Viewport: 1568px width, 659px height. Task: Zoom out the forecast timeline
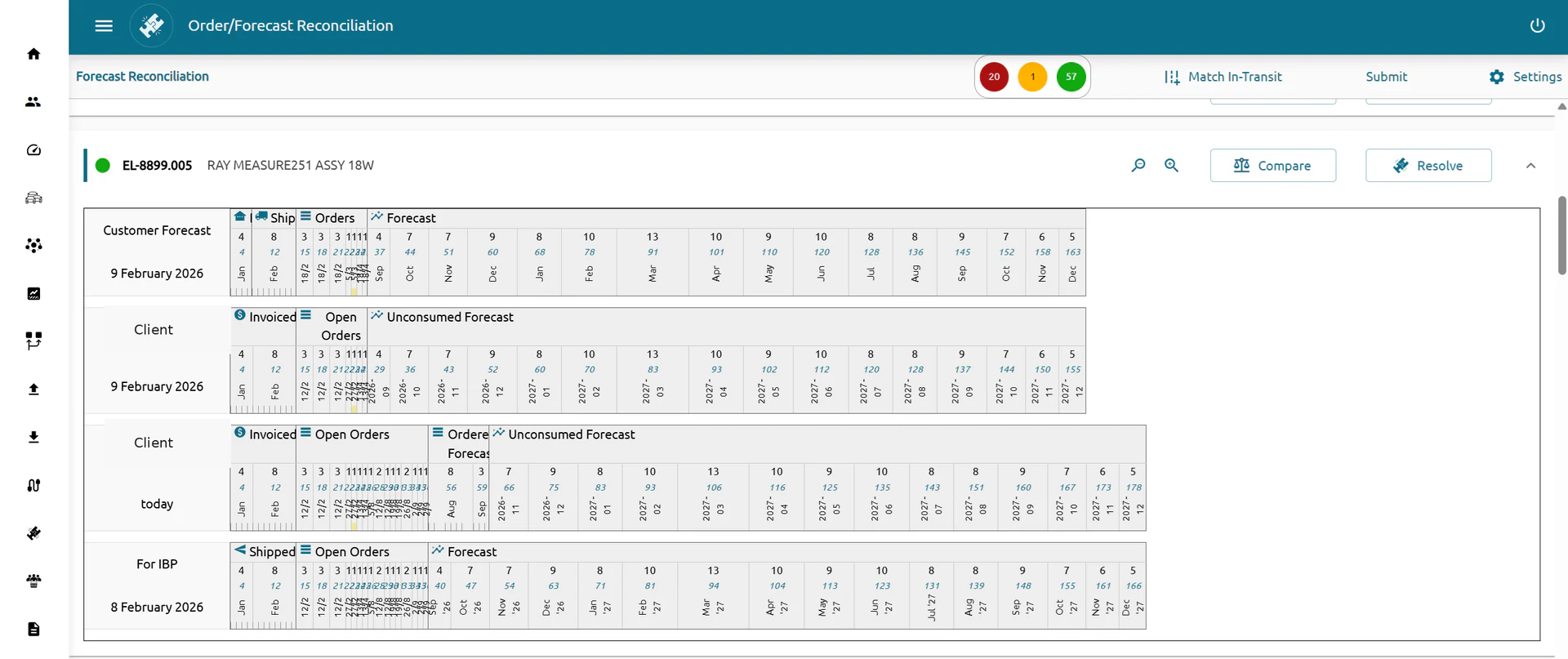coord(1138,166)
